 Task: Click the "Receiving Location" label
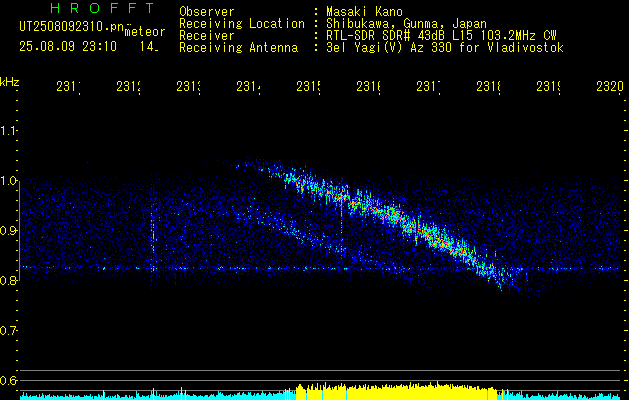pos(242,24)
